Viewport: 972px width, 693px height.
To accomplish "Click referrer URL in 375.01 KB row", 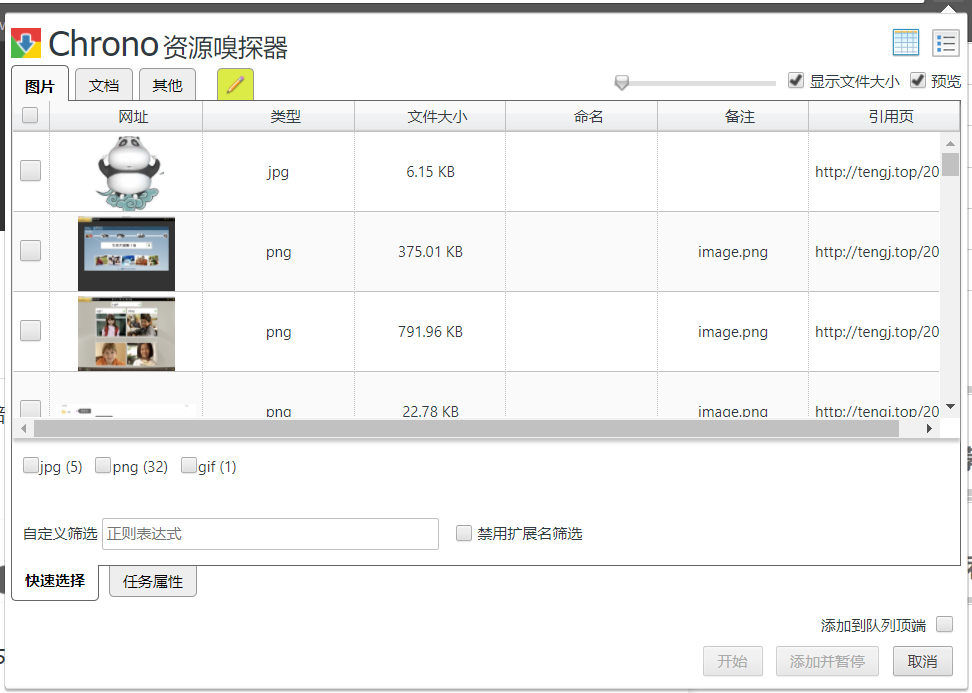I will click(x=877, y=252).
